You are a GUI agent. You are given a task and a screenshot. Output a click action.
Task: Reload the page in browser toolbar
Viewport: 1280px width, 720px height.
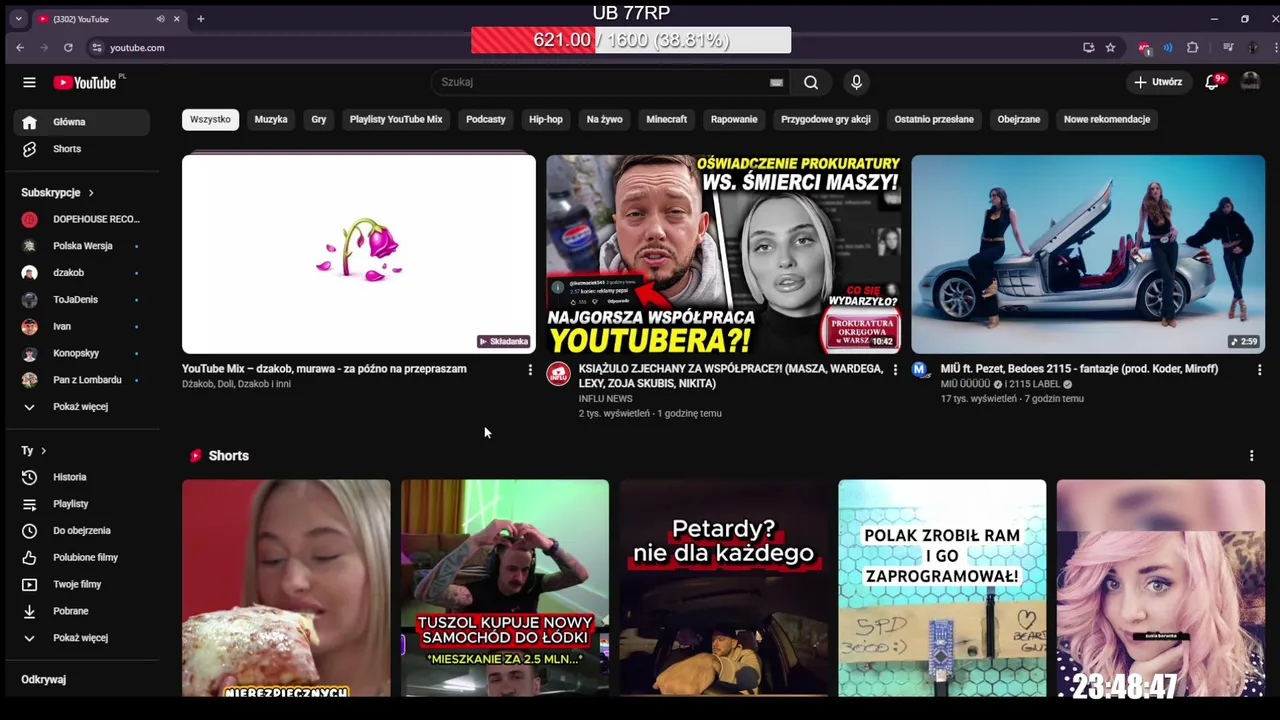(x=68, y=47)
